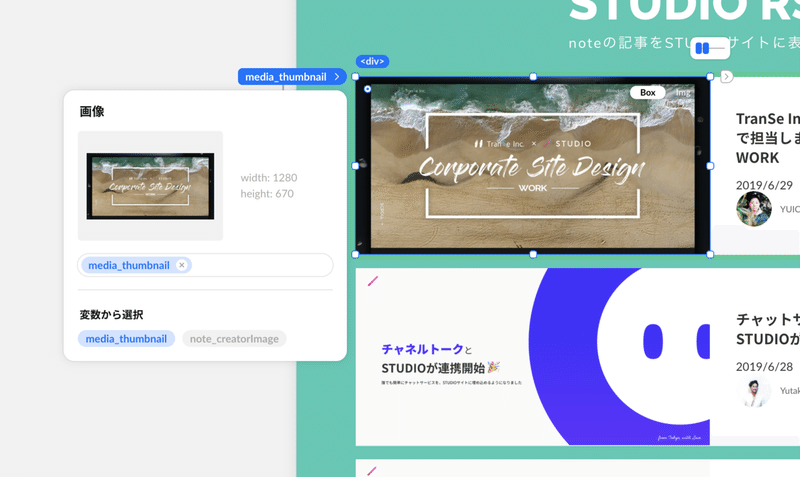Open the image preview thumbnail in panel
Viewport: 800px width, 477px height.
151,186
